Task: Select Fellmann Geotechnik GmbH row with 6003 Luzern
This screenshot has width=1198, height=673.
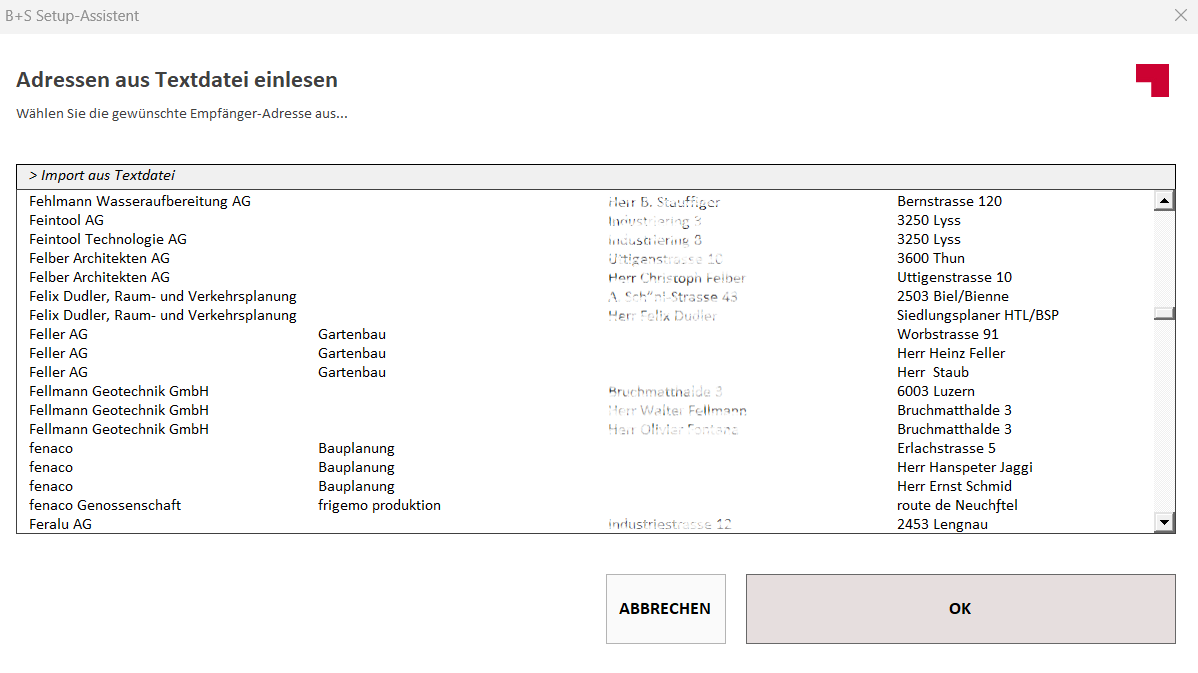Action: pos(585,391)
